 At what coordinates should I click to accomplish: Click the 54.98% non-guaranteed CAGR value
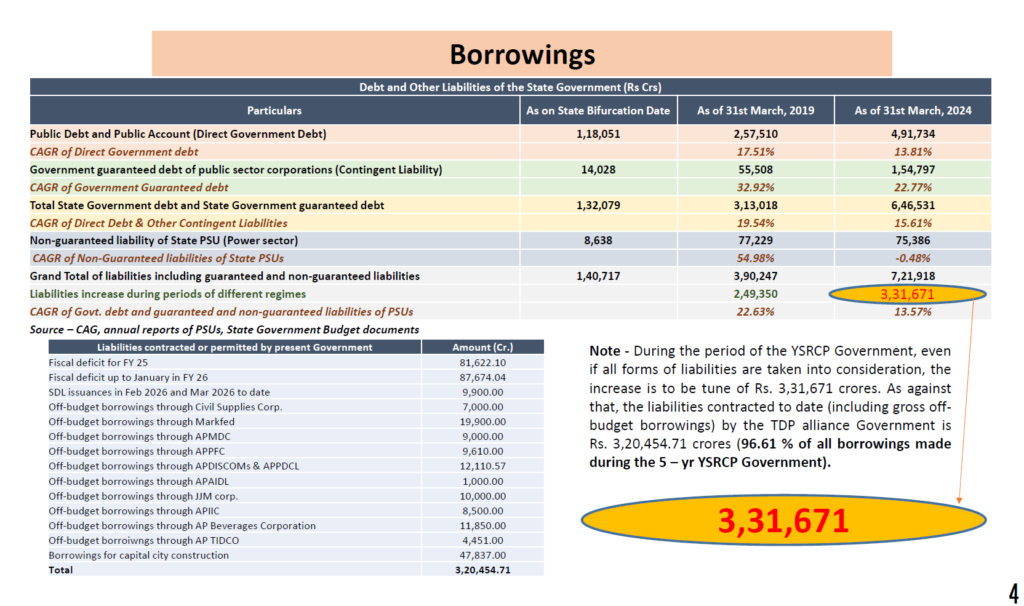point(755,258)
